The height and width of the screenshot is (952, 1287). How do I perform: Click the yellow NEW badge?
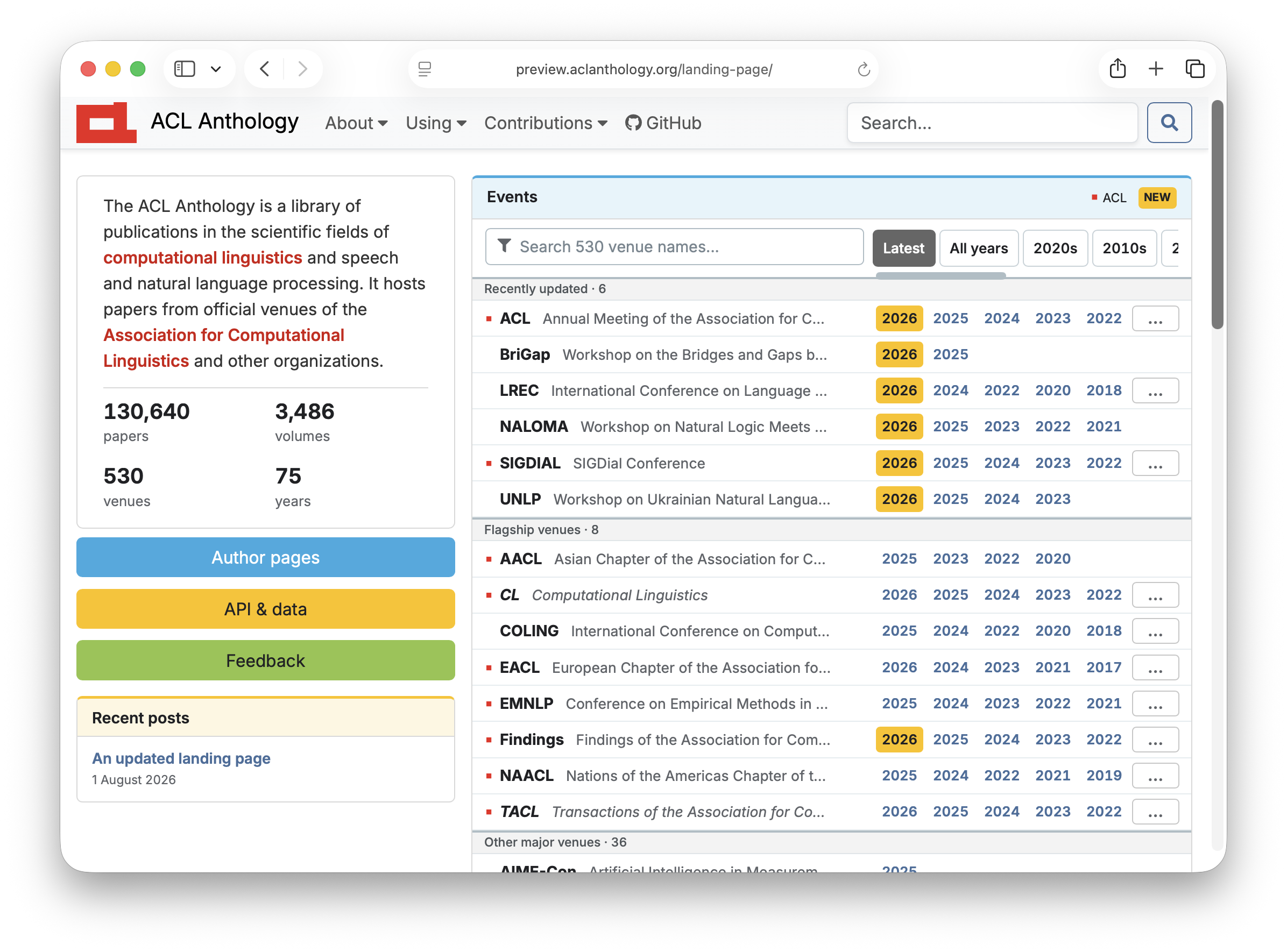pos(1156,197)
